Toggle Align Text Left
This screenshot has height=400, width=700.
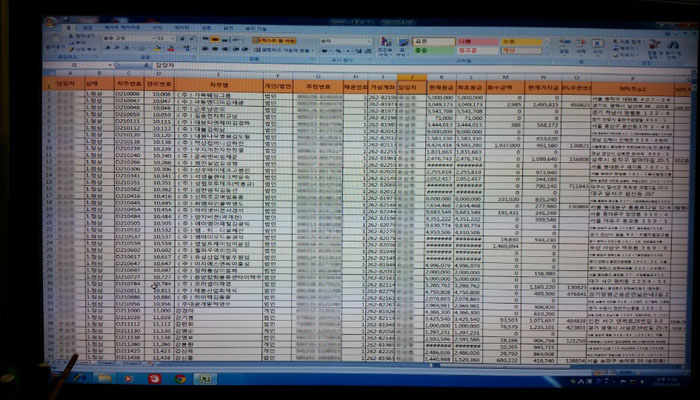click(205, 49)
